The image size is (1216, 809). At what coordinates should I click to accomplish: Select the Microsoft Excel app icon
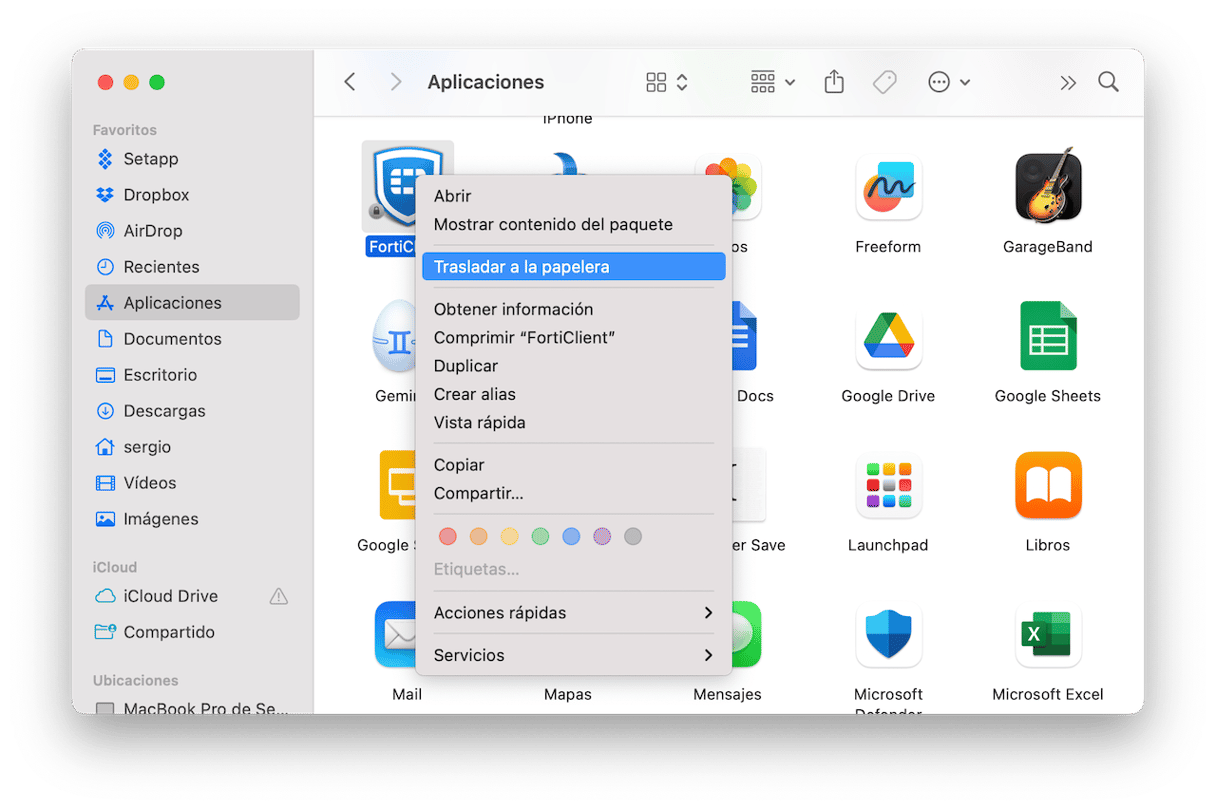(1048, 635)
